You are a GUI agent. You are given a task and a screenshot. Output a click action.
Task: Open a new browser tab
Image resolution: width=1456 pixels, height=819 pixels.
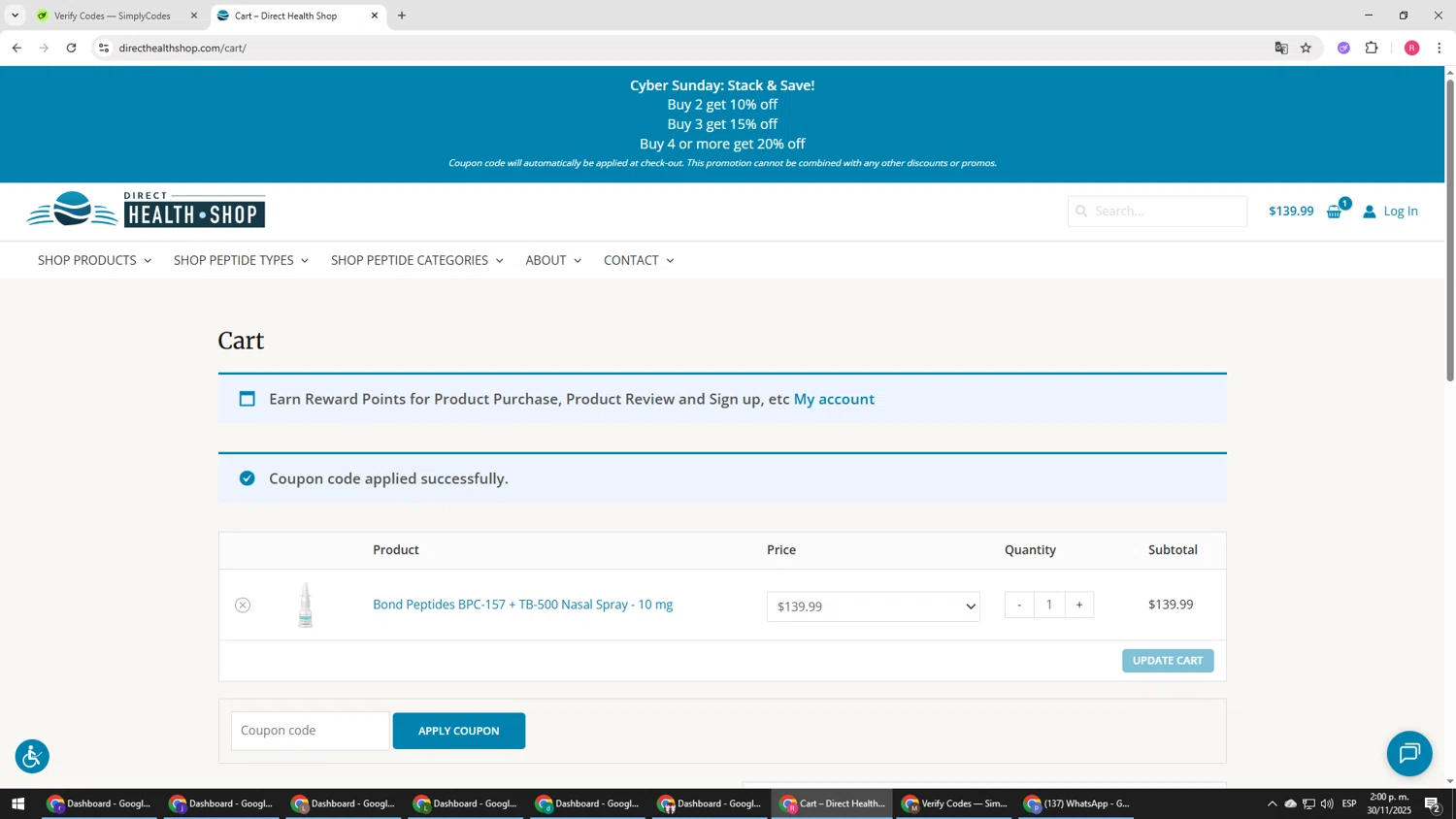[402, 16]
